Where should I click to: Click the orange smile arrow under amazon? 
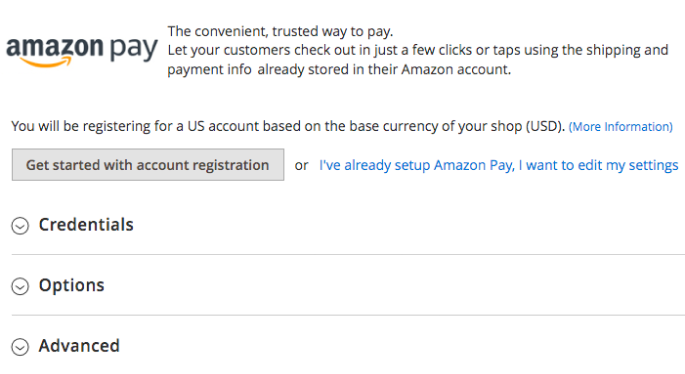46,63
